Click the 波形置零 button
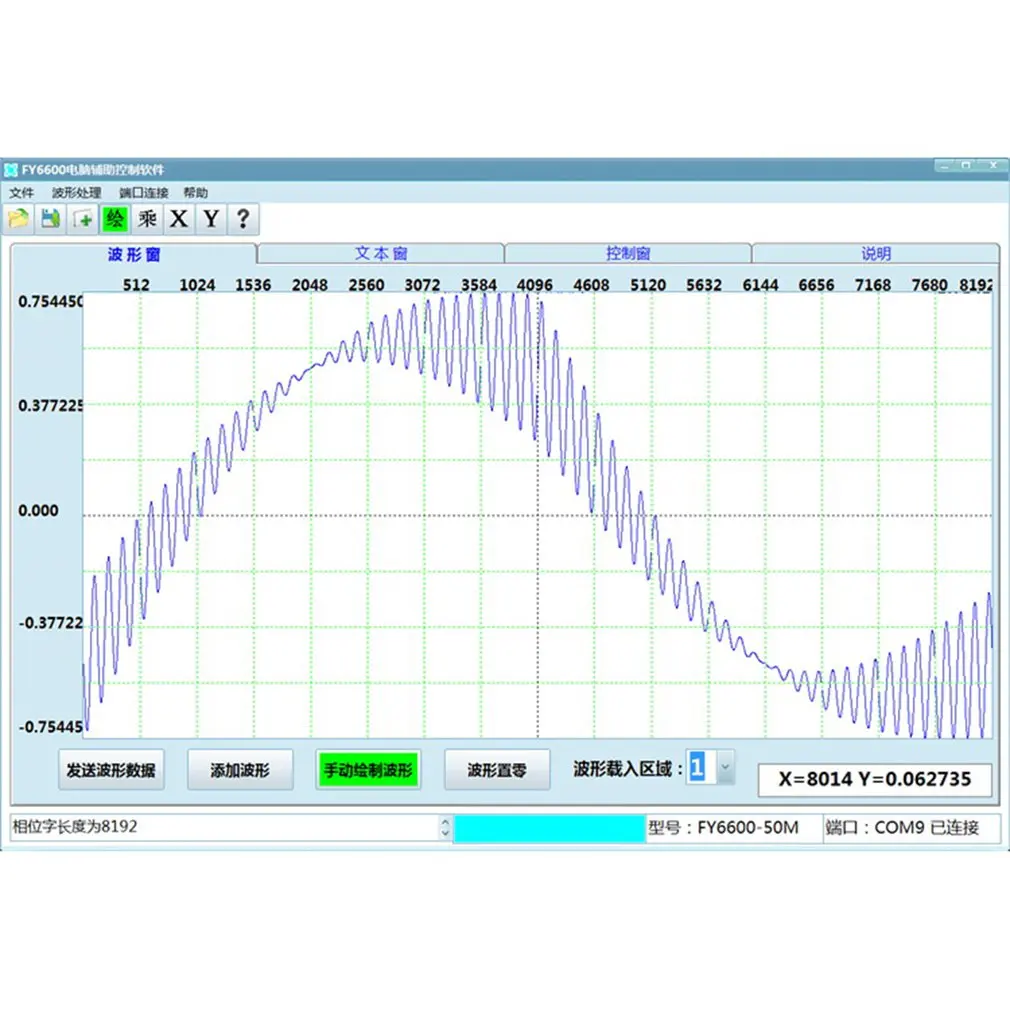This screenshot has height=1010, width=1010. [x=497, y=770]
